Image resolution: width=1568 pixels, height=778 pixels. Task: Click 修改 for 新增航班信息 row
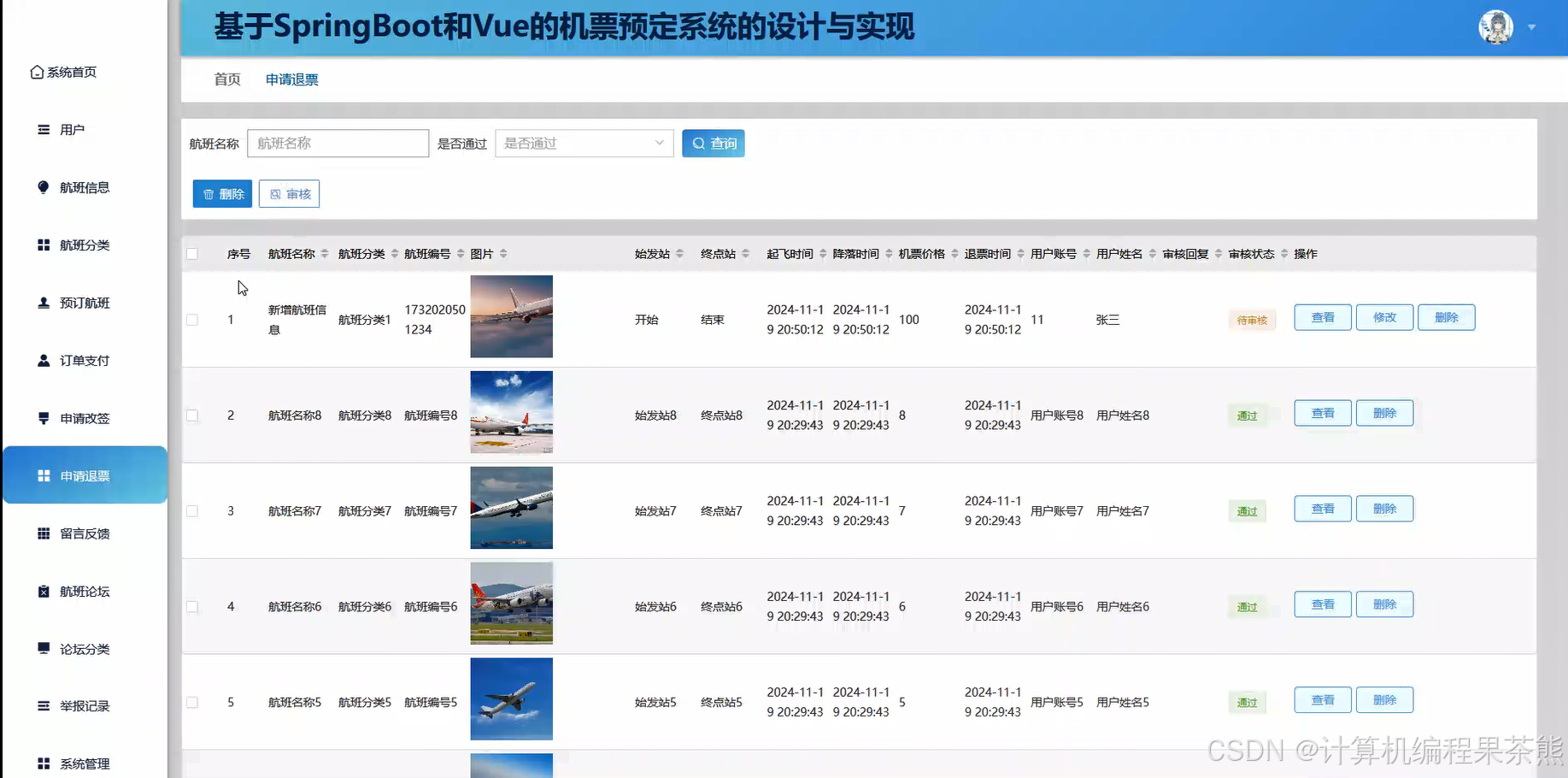click(x=1384, y=317)
